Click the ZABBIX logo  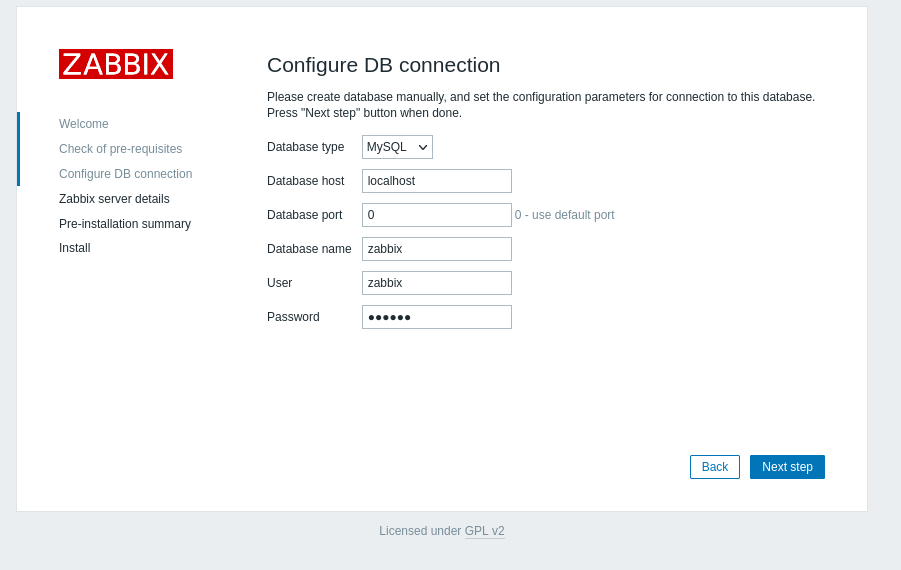tap(115, 64)
